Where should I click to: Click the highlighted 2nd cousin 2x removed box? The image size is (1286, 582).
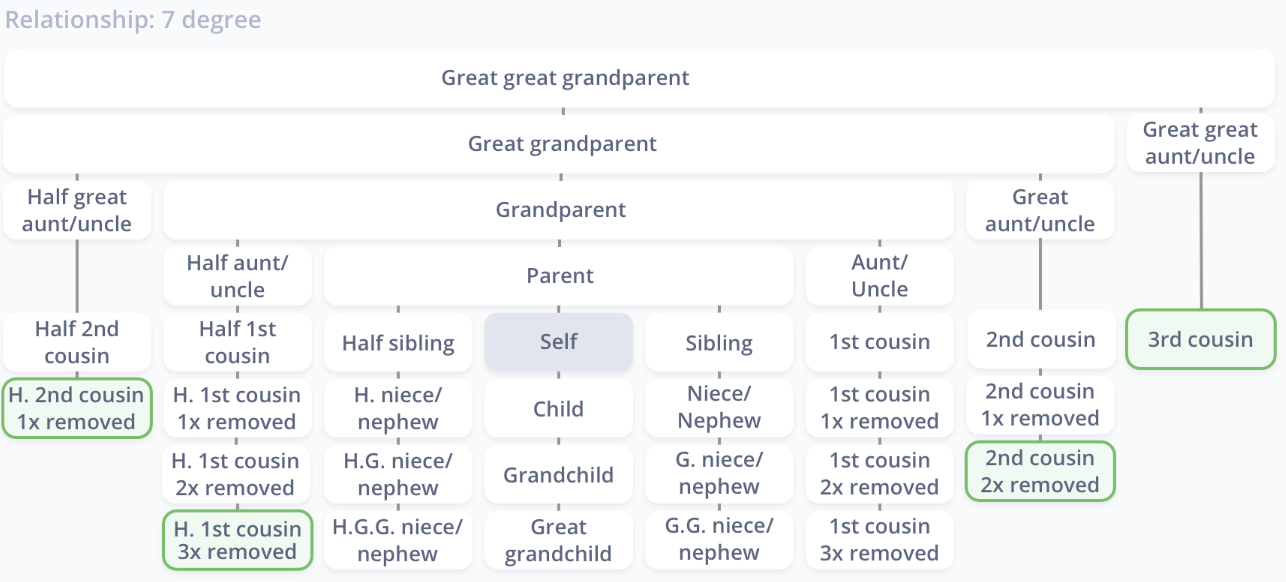(x=1040, y=471)
